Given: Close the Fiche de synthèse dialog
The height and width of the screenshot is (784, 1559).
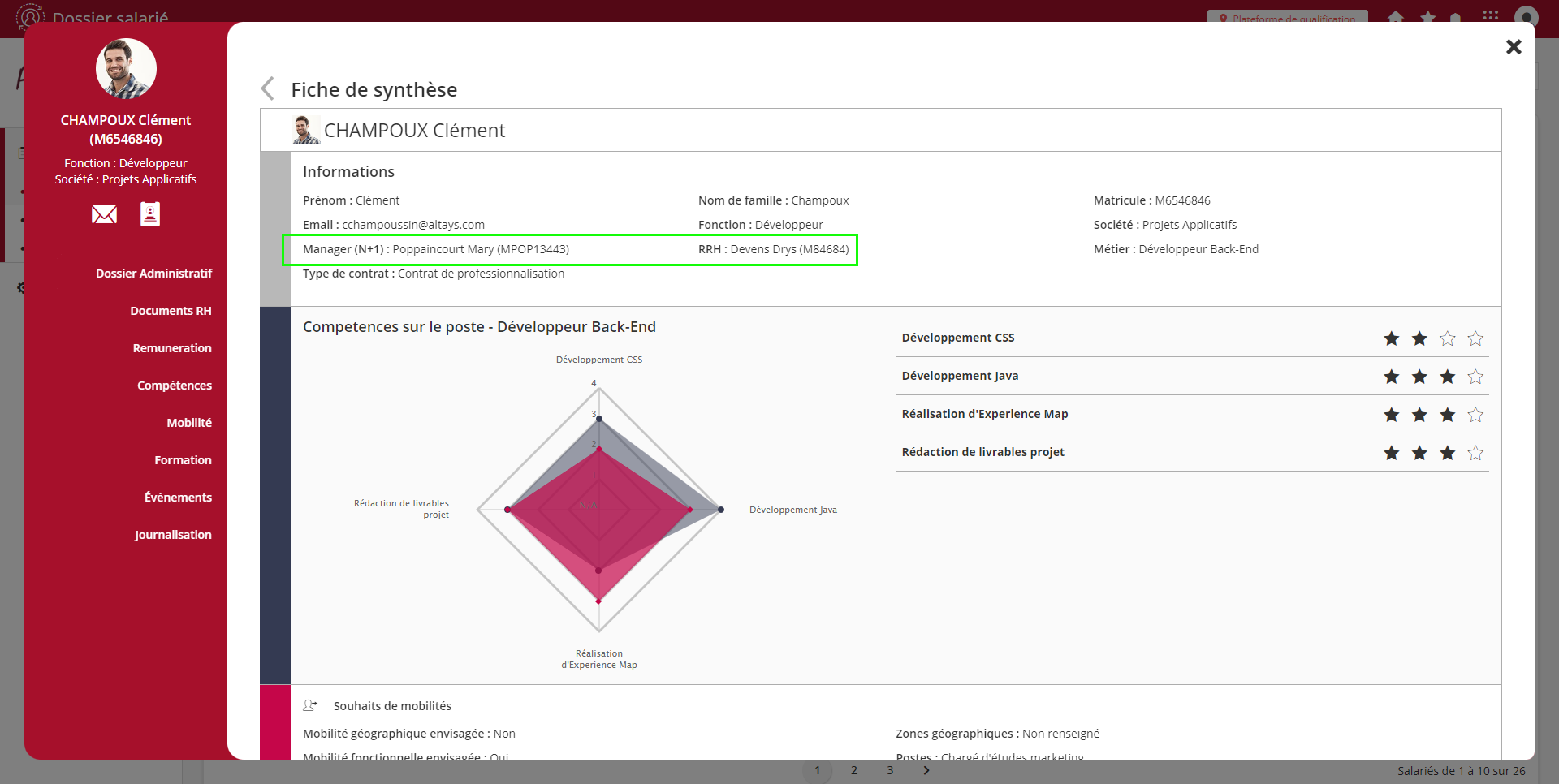Looking at the screenshot, I should [x=1513, y=47].
